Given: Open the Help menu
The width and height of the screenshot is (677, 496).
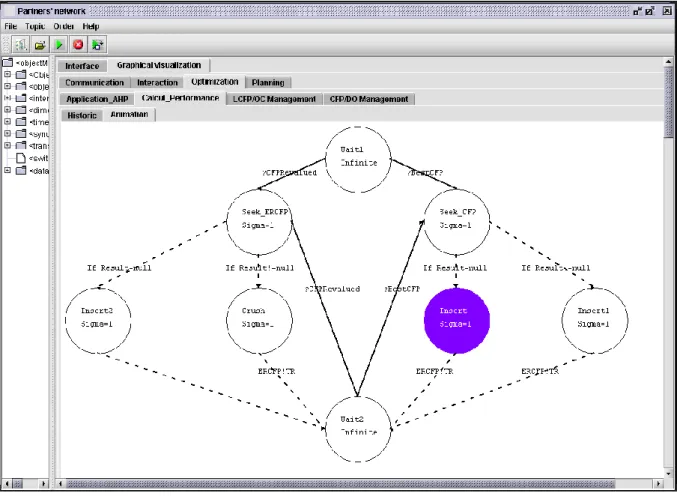Looking at the screenshot, I should [x=91, y=26].
